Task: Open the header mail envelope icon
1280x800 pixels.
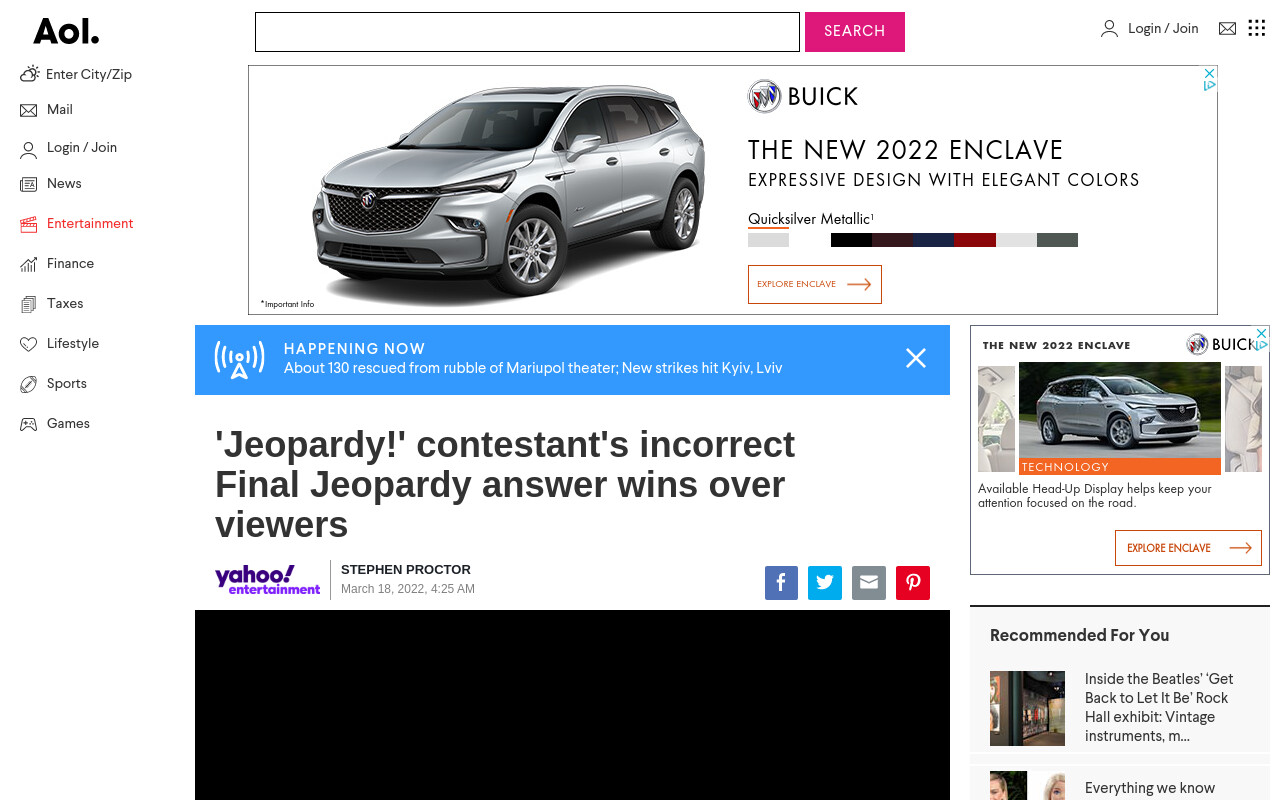Action: 1227,29
